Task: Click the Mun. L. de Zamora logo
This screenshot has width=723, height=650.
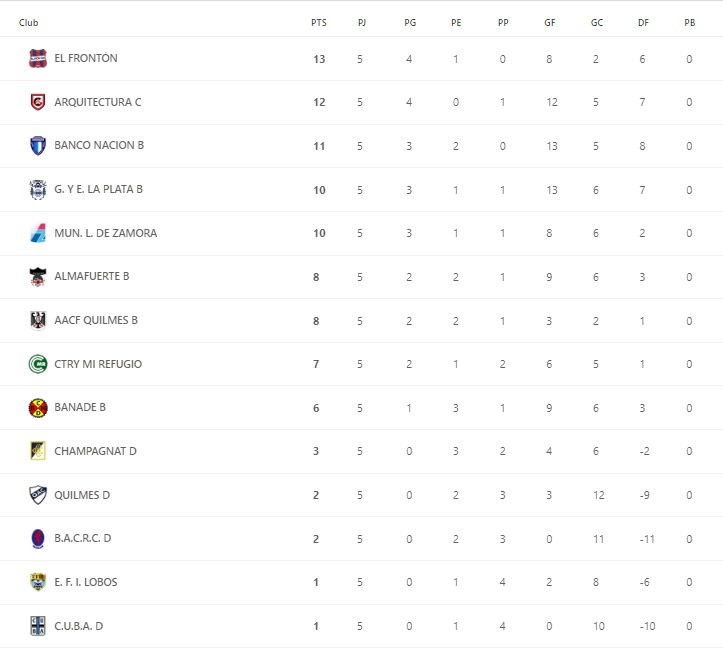Action: pos(38,233)
